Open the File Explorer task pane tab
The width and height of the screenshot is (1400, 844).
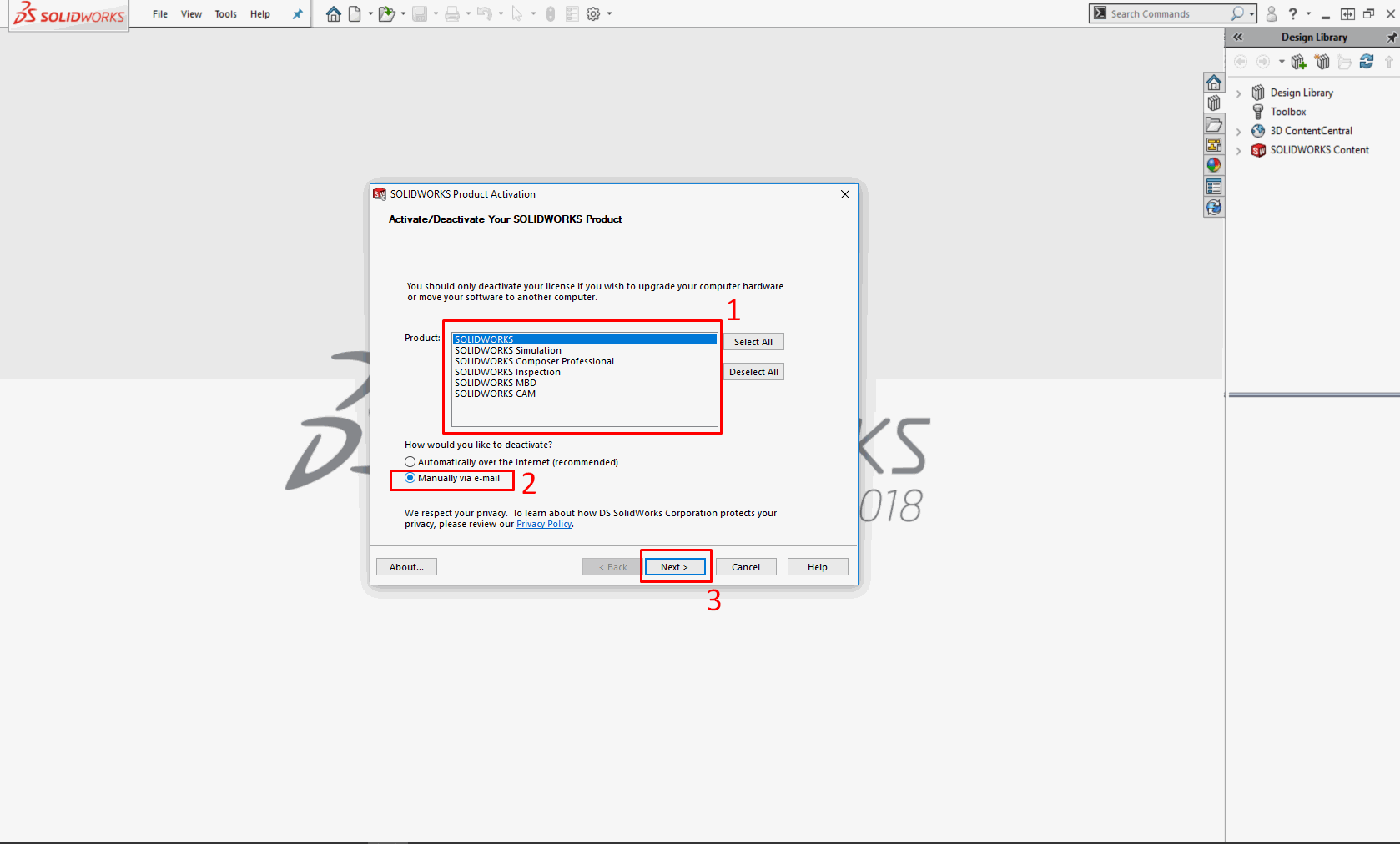1214,125
